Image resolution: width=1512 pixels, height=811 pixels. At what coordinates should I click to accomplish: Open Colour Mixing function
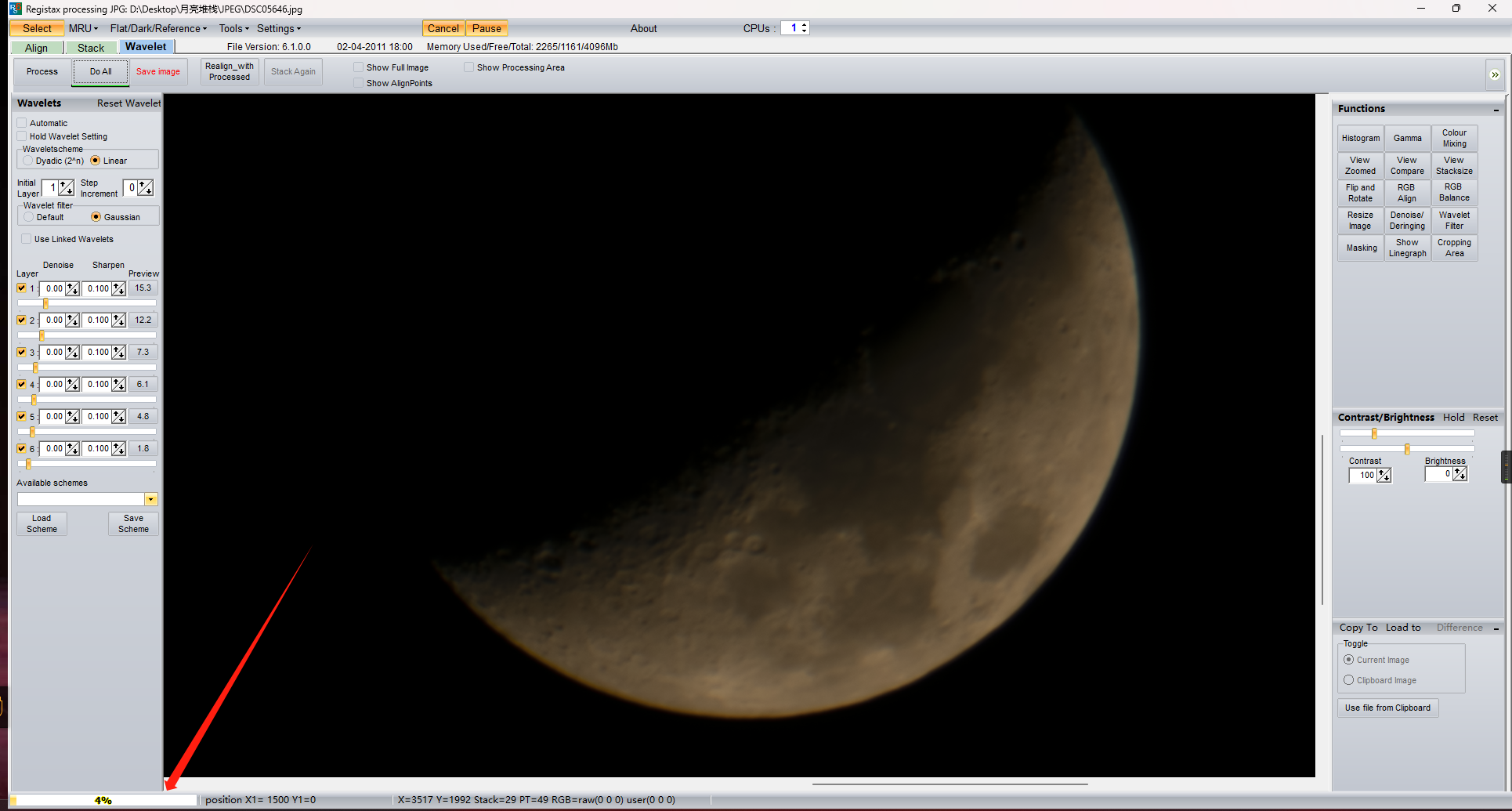(x=1454, y=138)
